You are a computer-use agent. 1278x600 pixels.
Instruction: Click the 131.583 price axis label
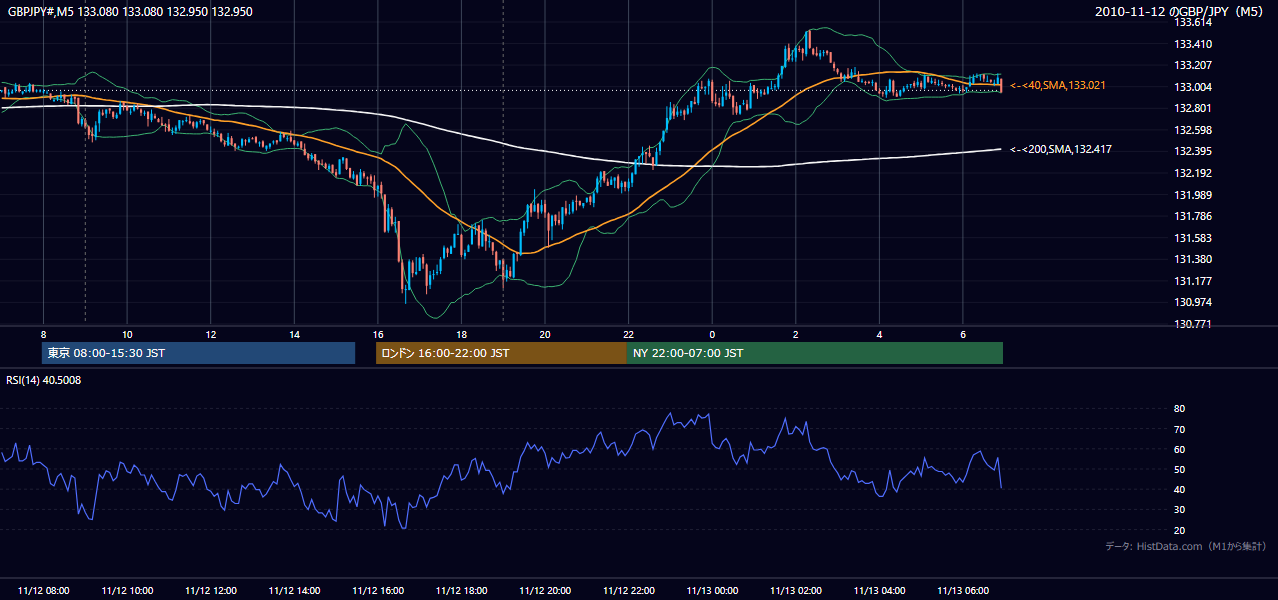click(1193, 238)
